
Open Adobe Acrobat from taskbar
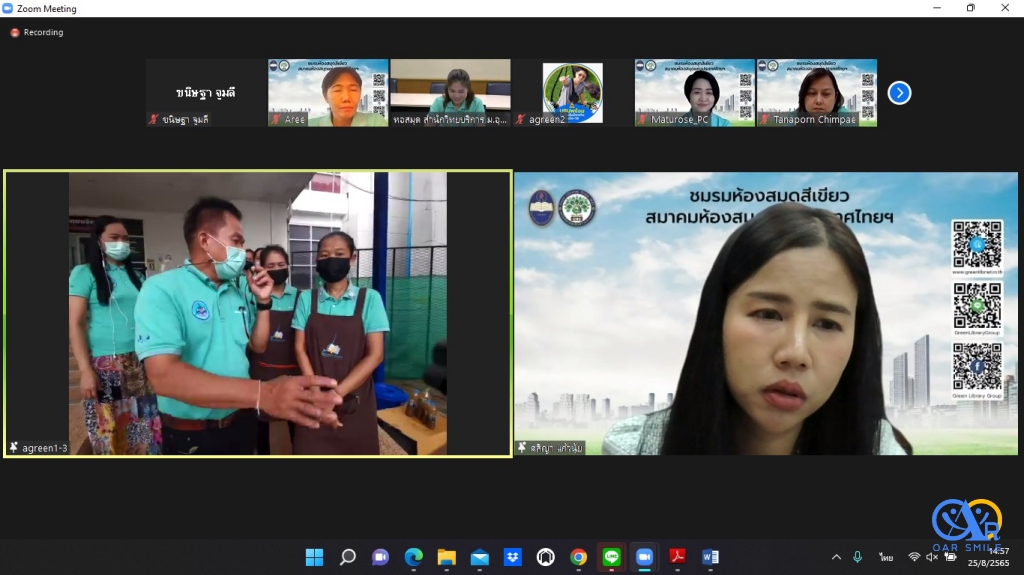click(677, 557)
